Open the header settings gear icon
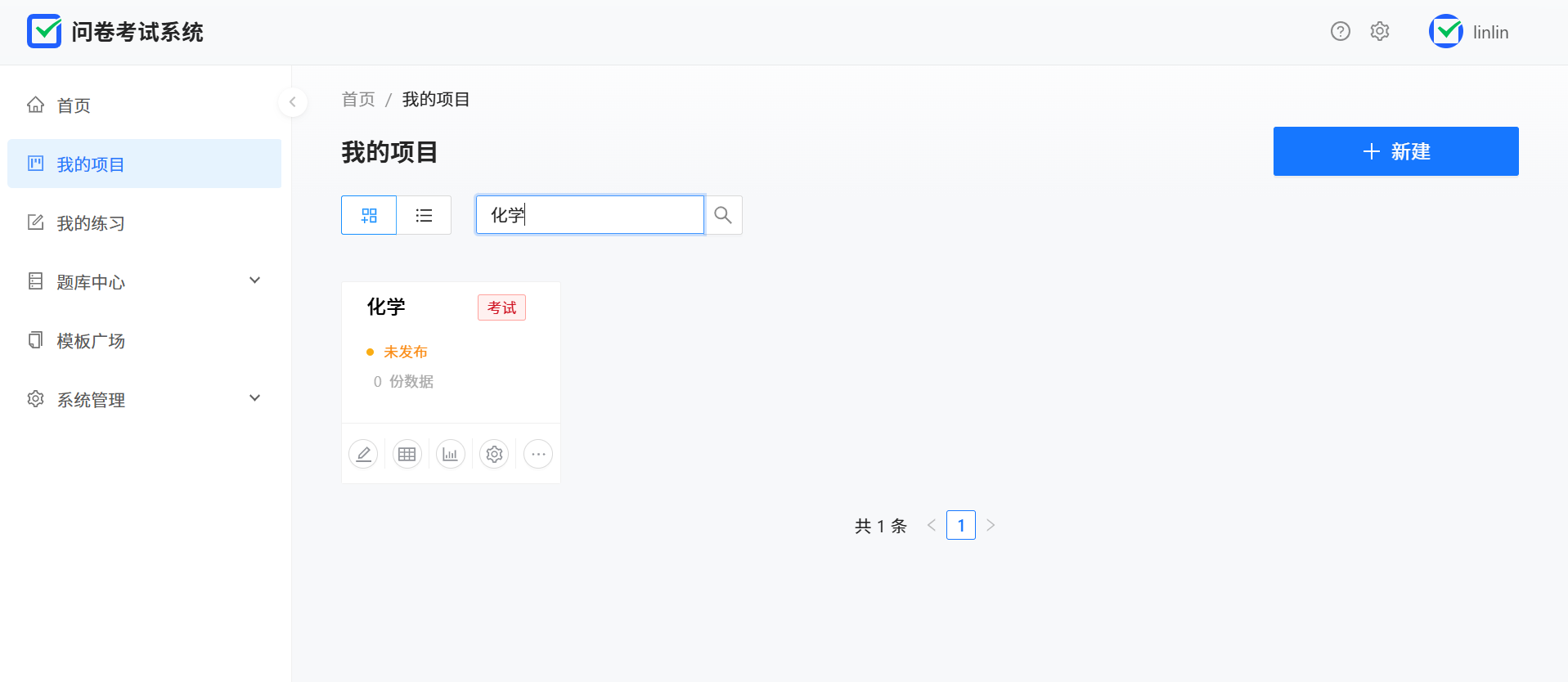1568x682 pixels. pos(1380,31)
